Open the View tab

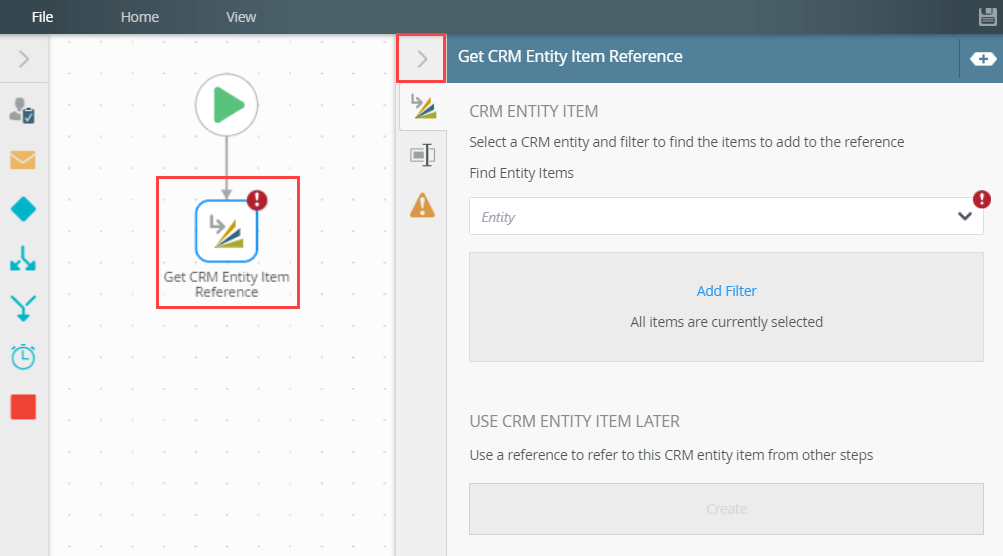[241, 17]
